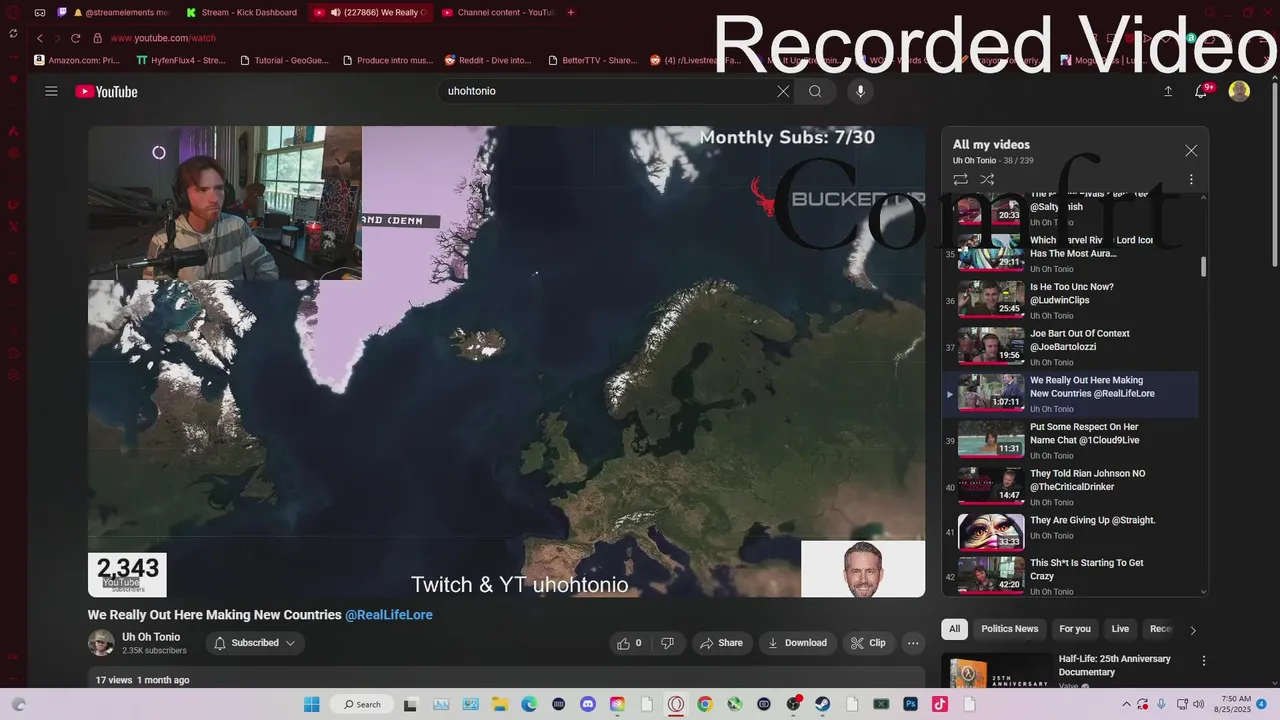This screenshot has width=1280, height=720.
Task: Toggle loop playlist
Action: tap(960, 179)
